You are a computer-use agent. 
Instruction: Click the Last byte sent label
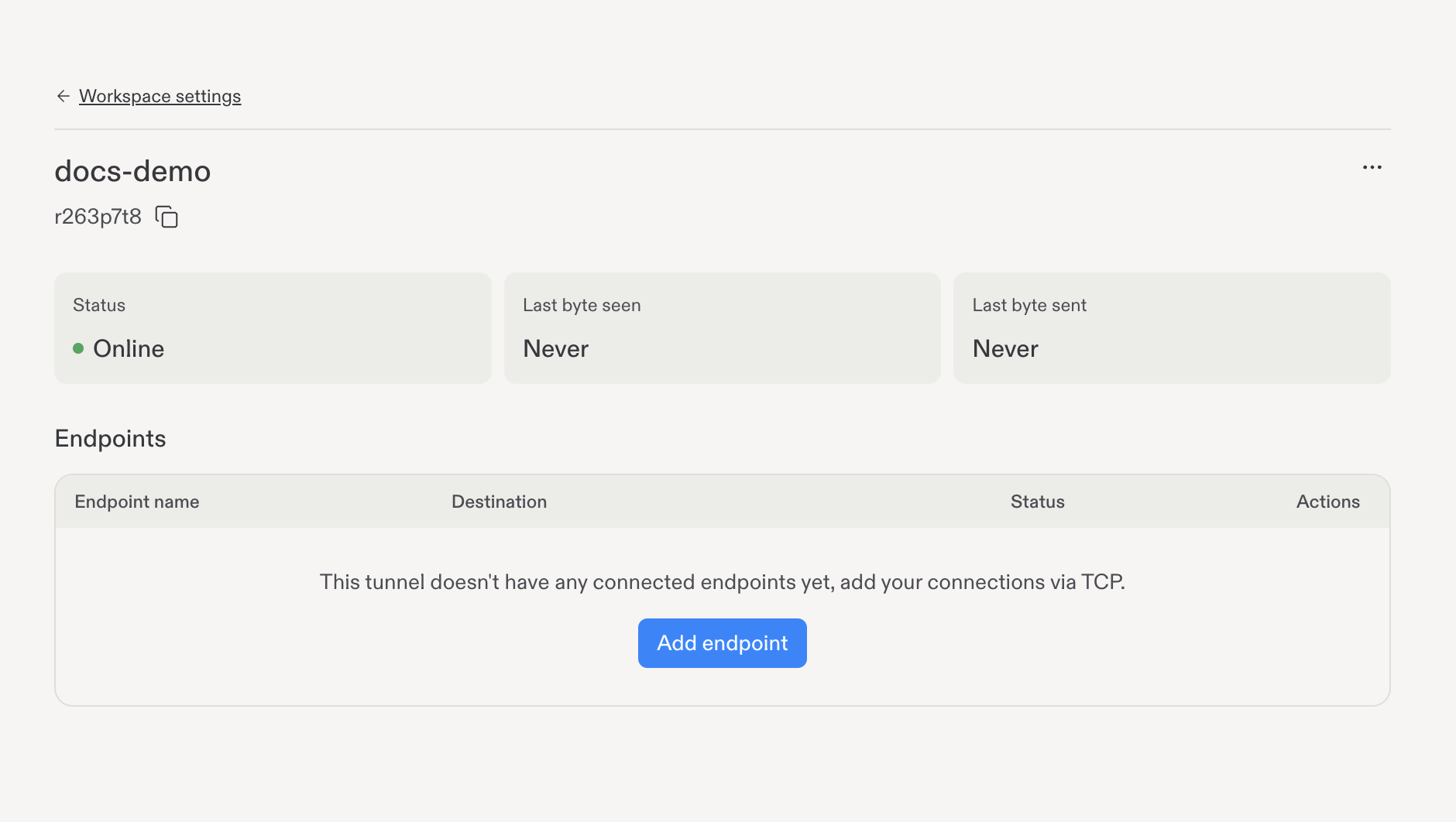[x=1029, y=305]
